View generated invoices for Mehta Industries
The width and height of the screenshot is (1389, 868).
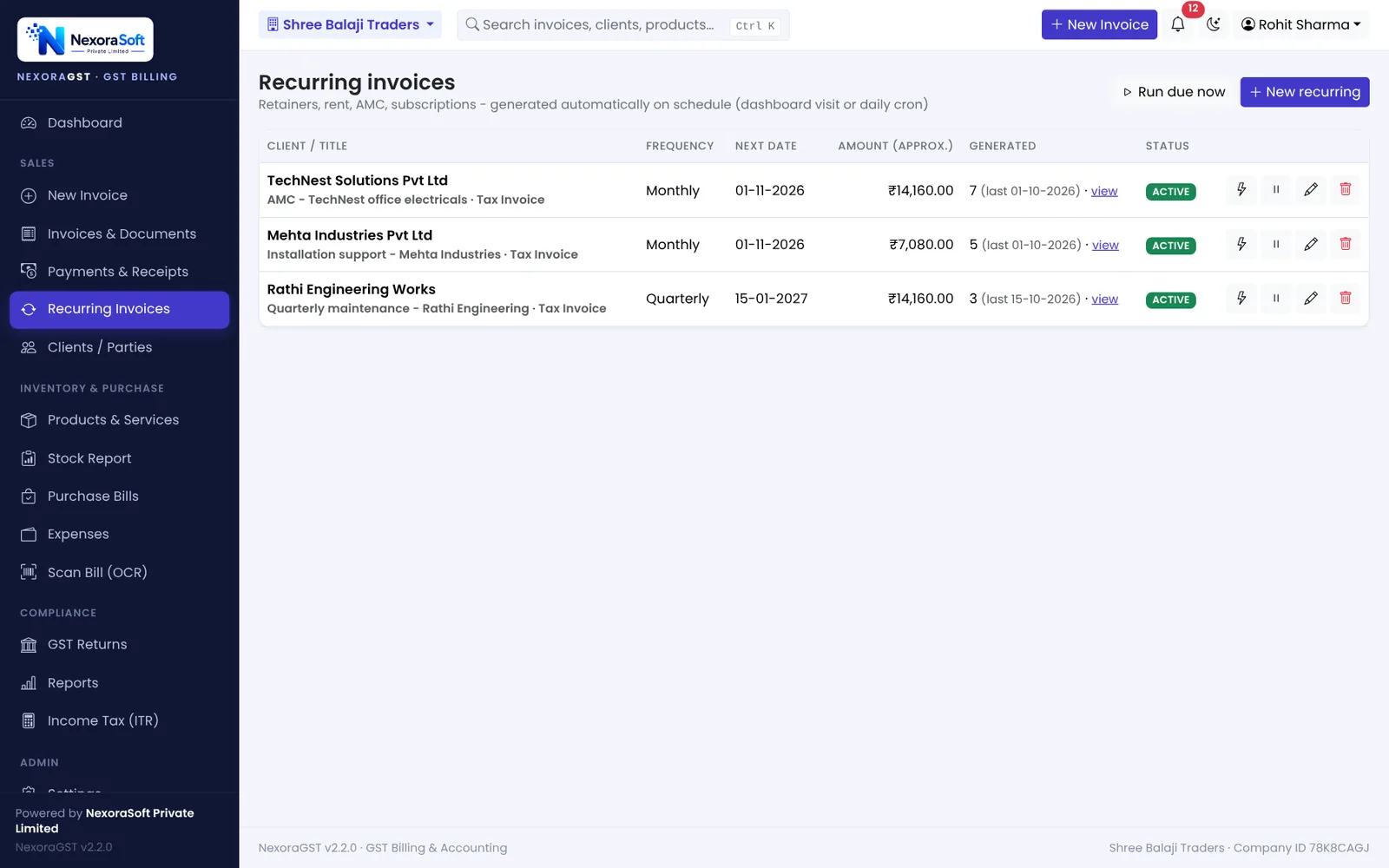[x=1105, y=245]
